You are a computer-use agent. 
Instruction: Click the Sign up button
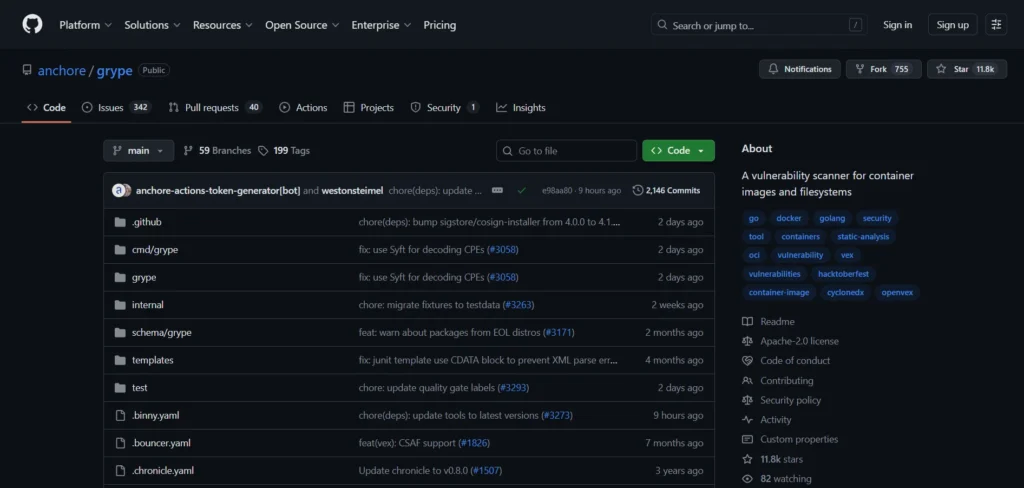point(952,25)
